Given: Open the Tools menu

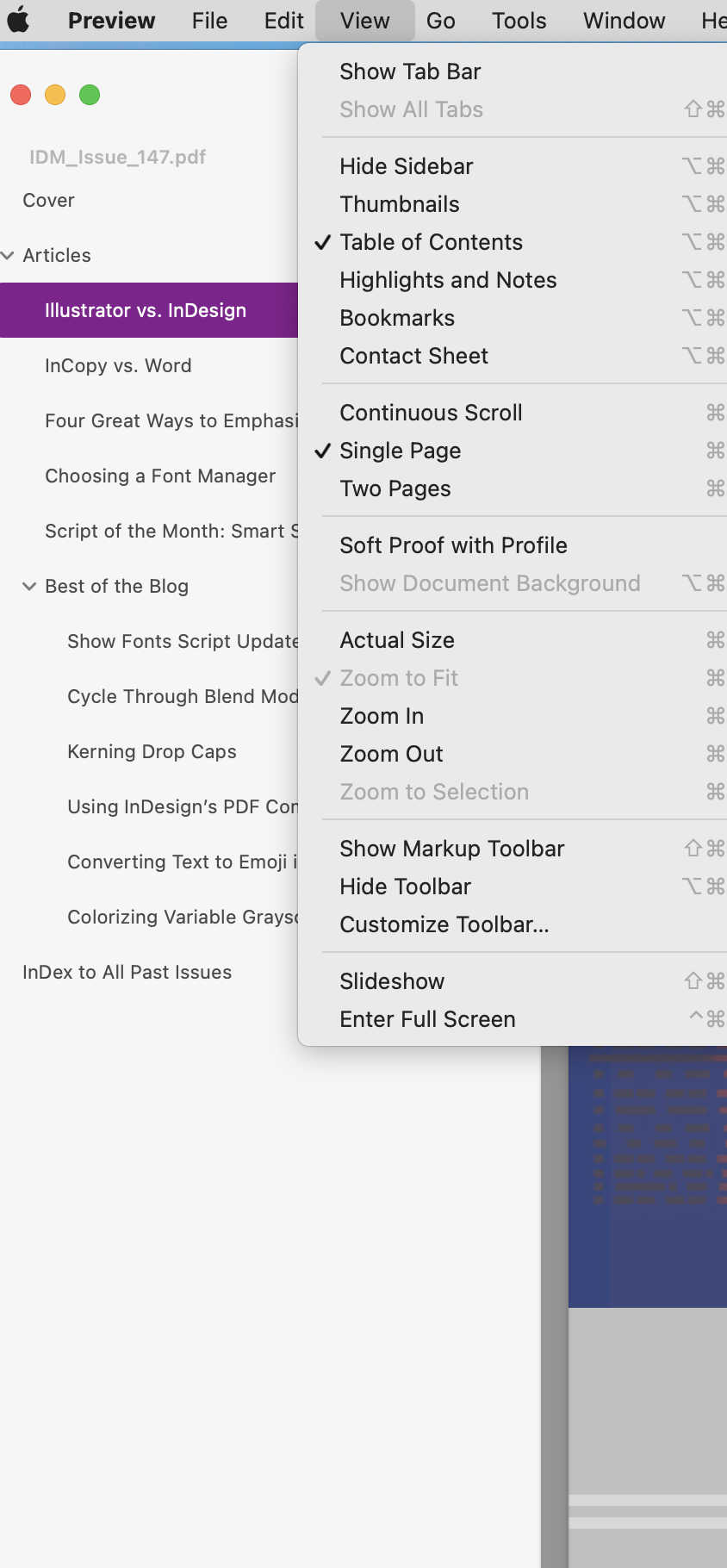Looking at the screenshot, I should [x=518, y=20].
